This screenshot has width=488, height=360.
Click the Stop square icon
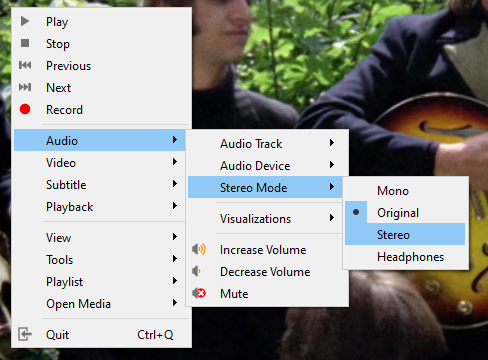coord(25,43)
